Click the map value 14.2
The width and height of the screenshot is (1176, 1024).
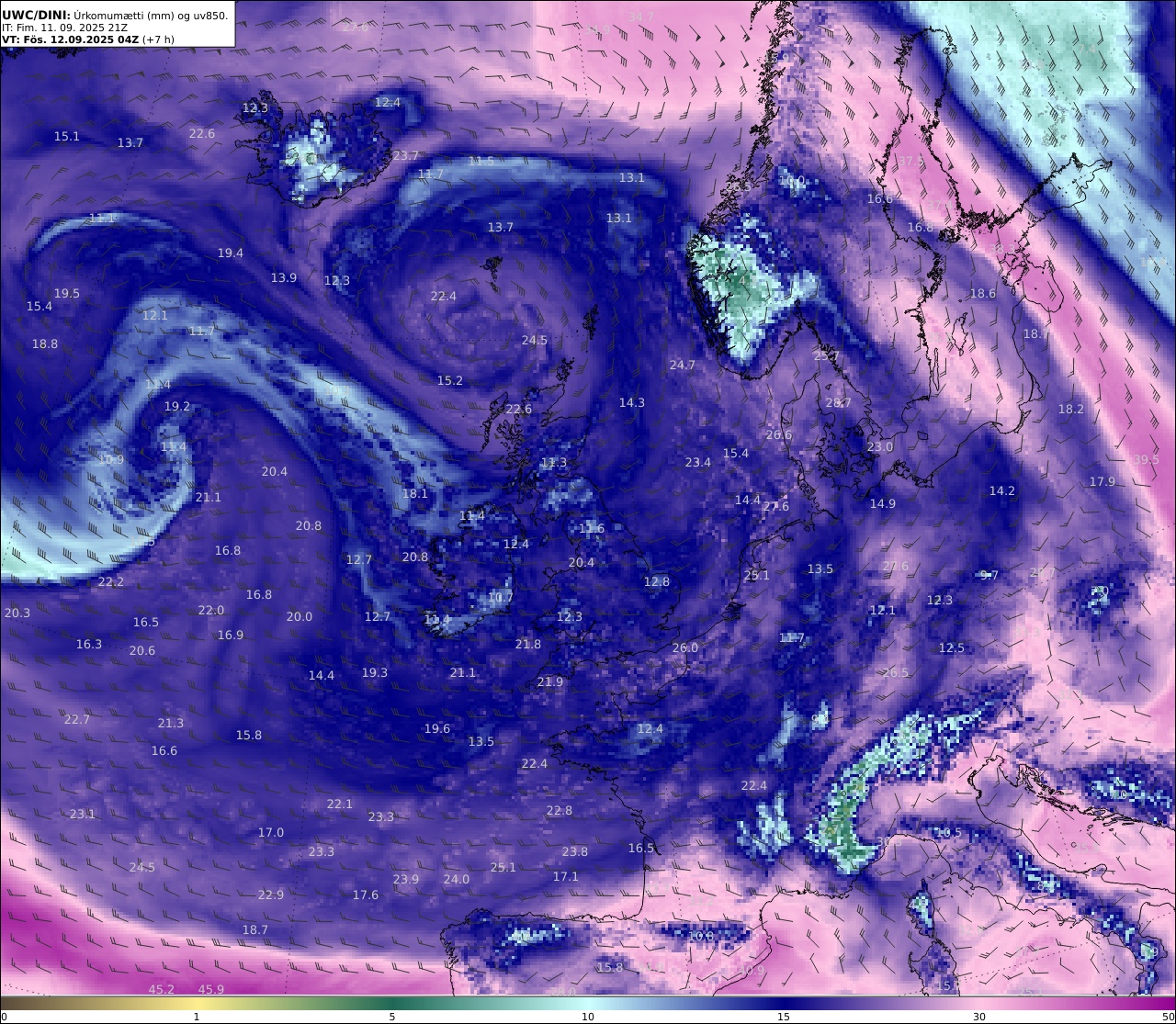1002,491
